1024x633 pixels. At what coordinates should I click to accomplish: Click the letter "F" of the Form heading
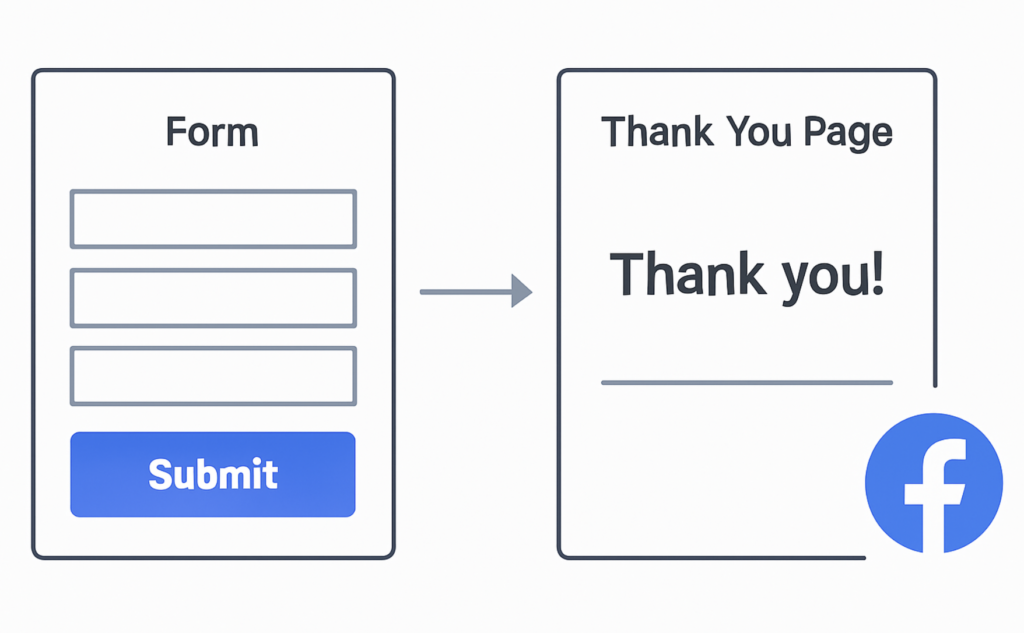point(176,132)
